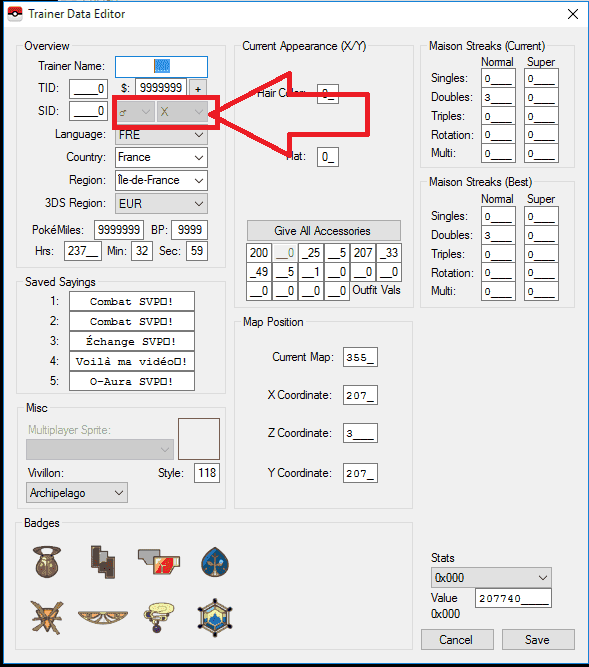This screenshot has width=589, height=667.
Task: Click the Save button
Action: (538, 639)
